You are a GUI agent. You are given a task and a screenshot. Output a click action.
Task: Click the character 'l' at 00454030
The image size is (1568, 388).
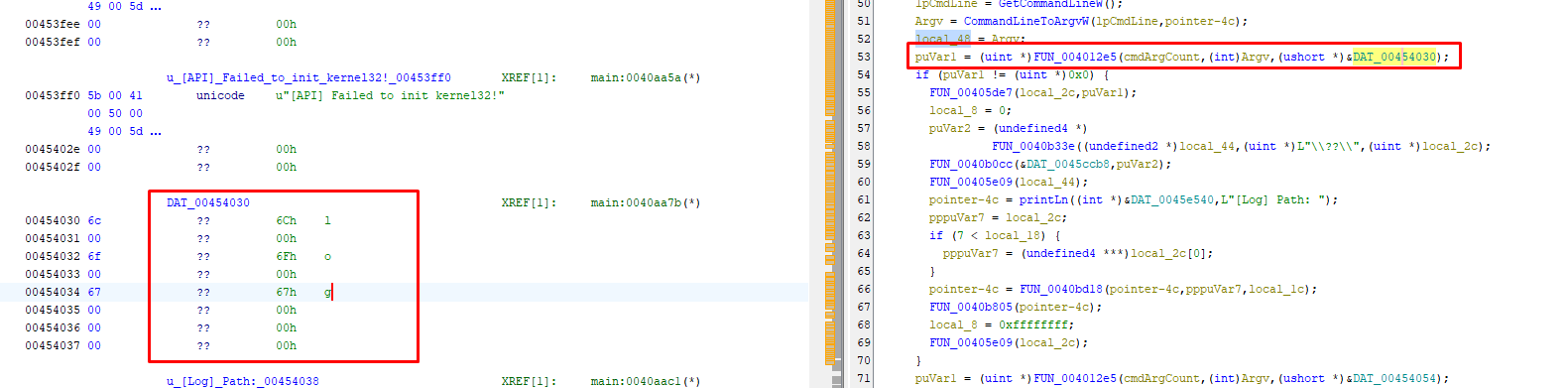click(x=327, y=220)
